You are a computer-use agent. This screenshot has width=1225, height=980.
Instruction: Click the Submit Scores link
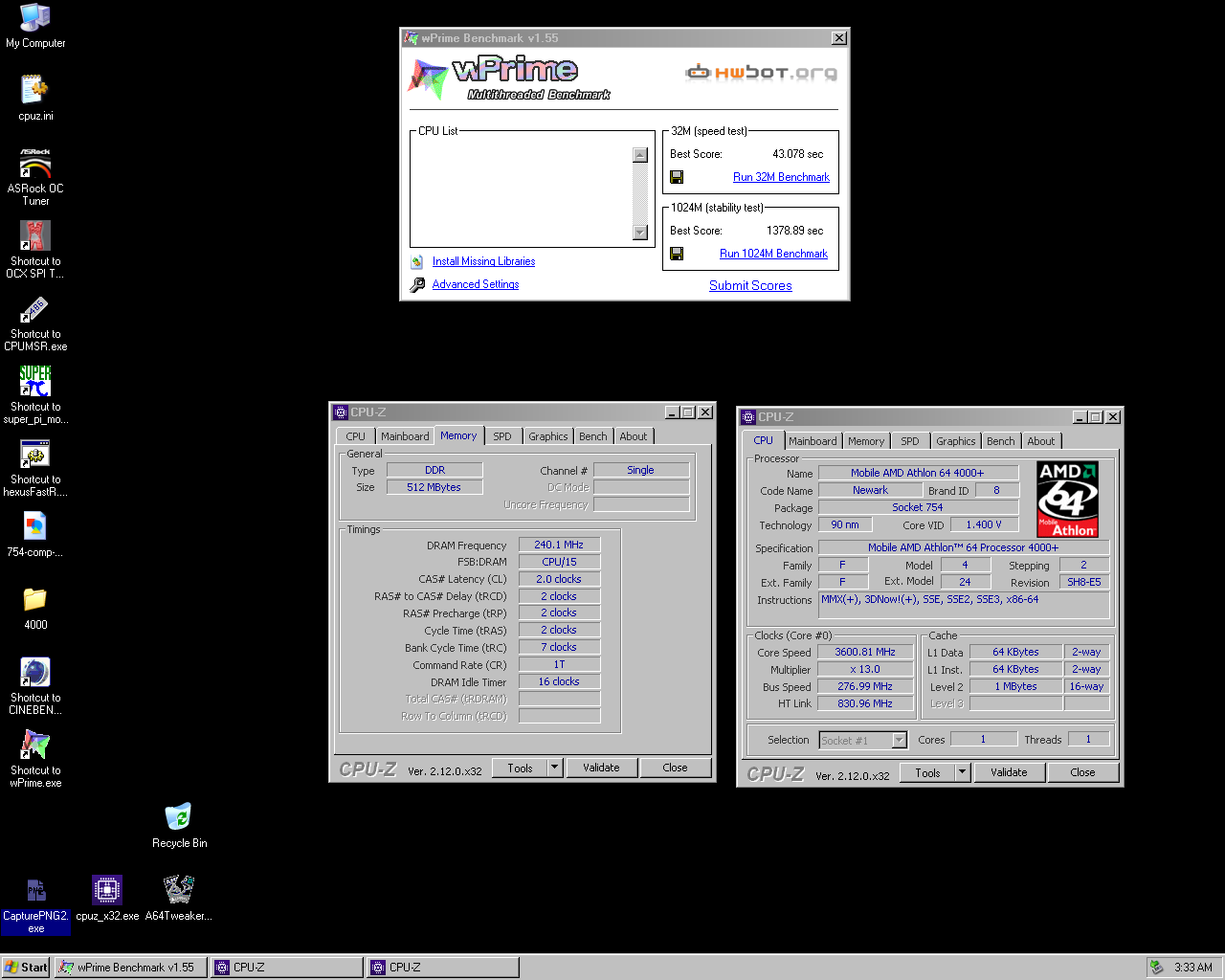click(x=750, y=285)
